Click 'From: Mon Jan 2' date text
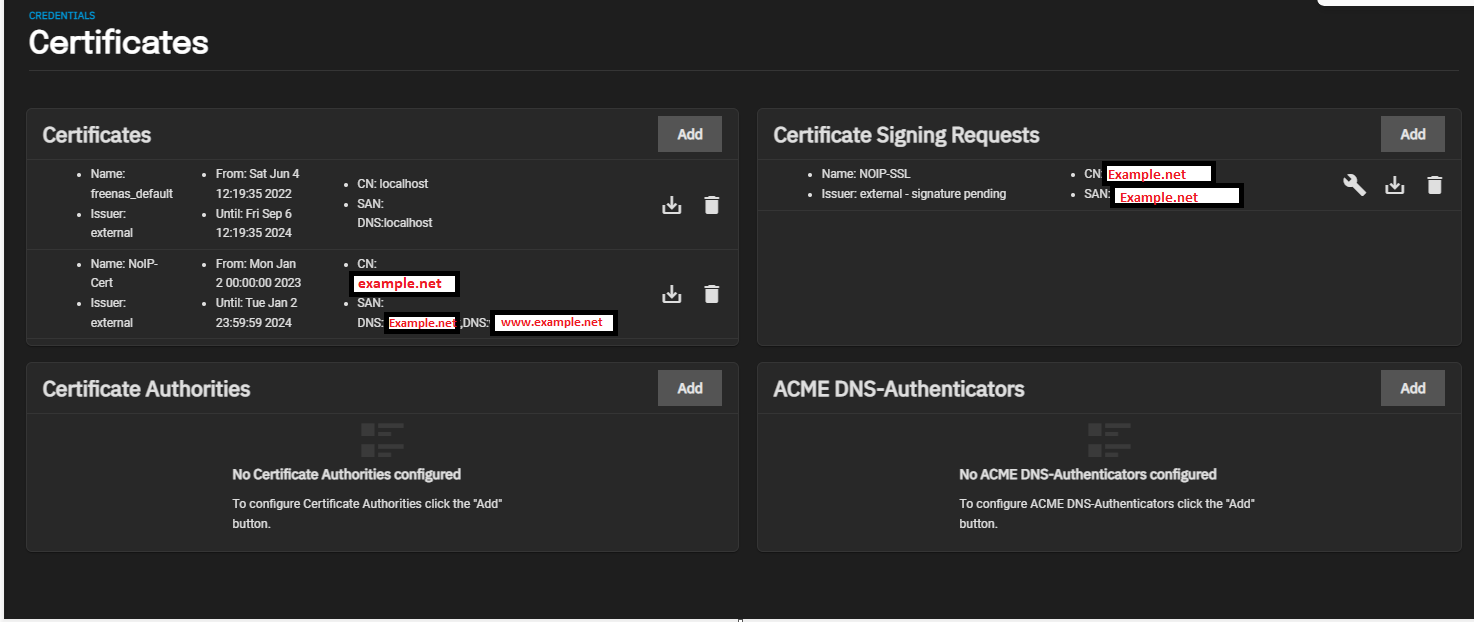 [x=258, y=273]
